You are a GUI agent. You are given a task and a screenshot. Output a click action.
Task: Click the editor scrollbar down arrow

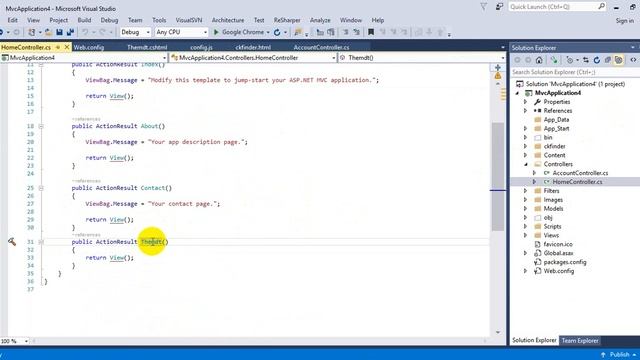tap(498, 333)
